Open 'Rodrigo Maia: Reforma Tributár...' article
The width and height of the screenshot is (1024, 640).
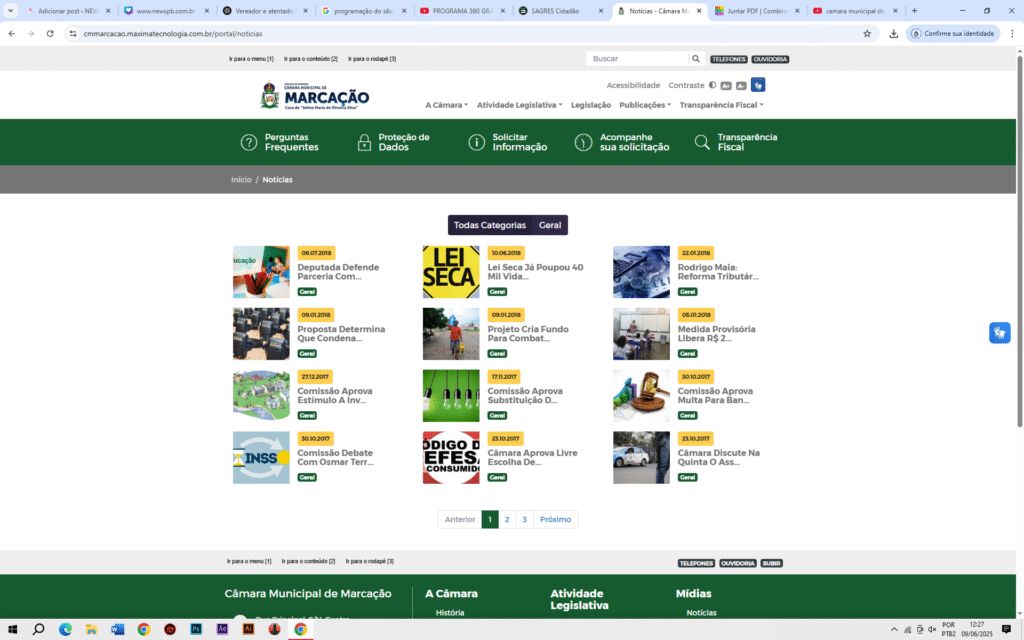718,272
